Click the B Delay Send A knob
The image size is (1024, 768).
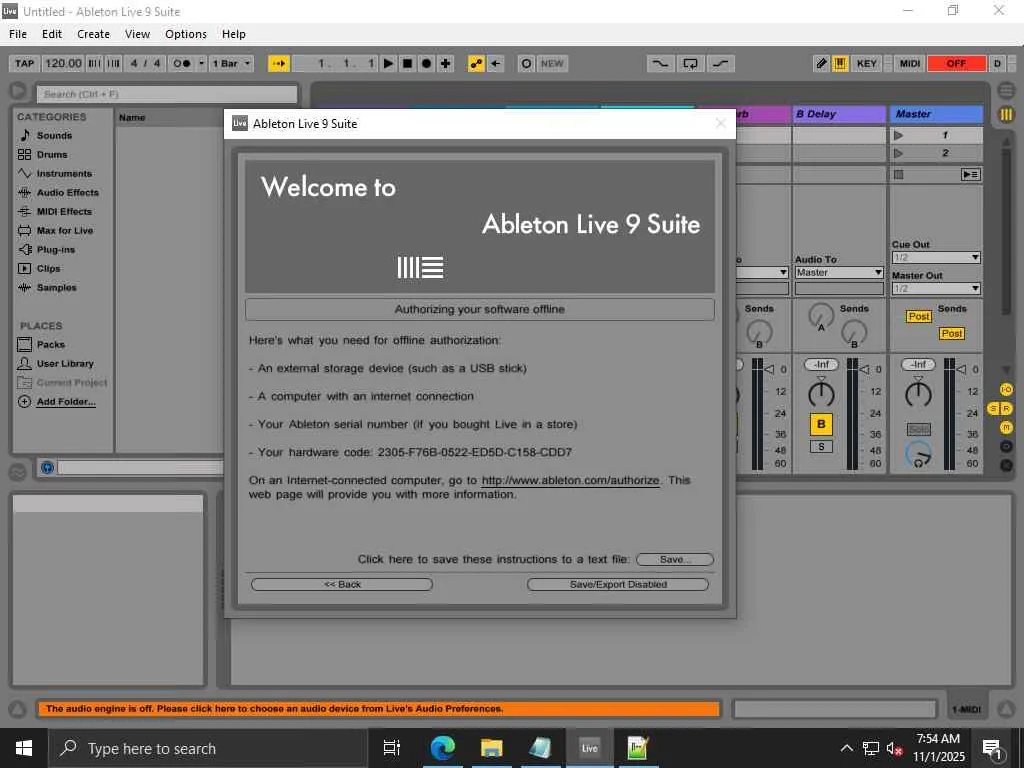[x=821, y=315]
